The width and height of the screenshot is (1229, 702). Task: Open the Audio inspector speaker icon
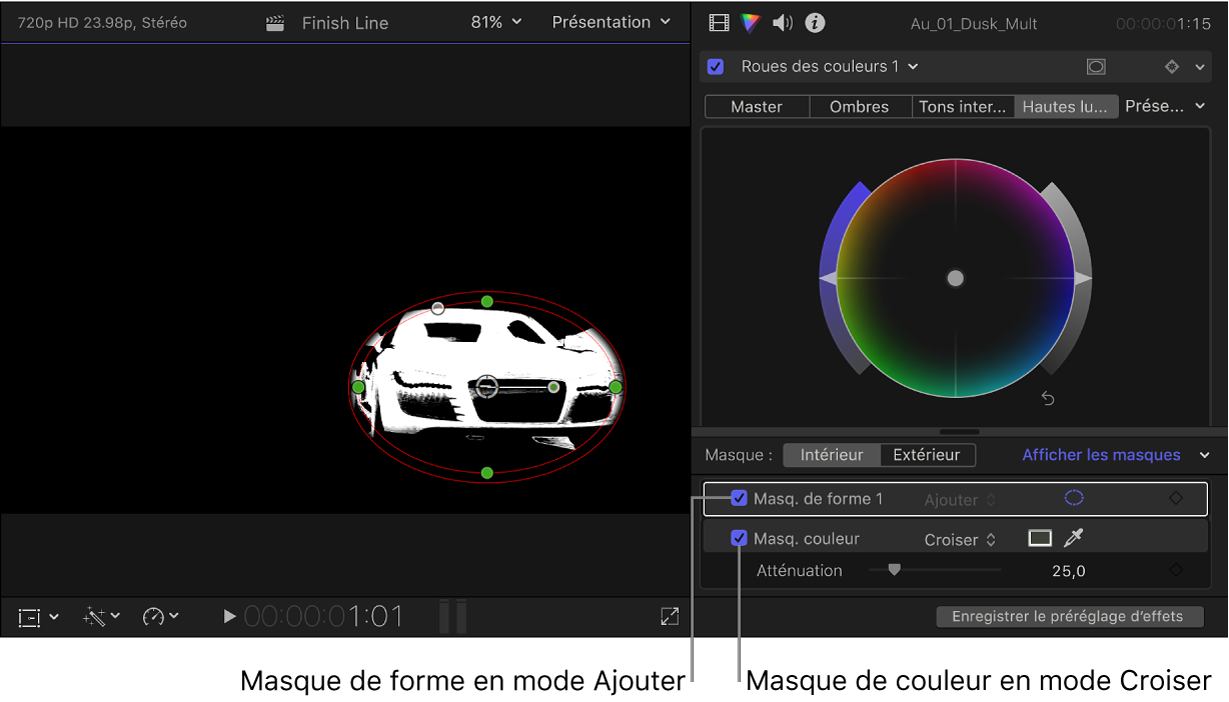point(782,22)
